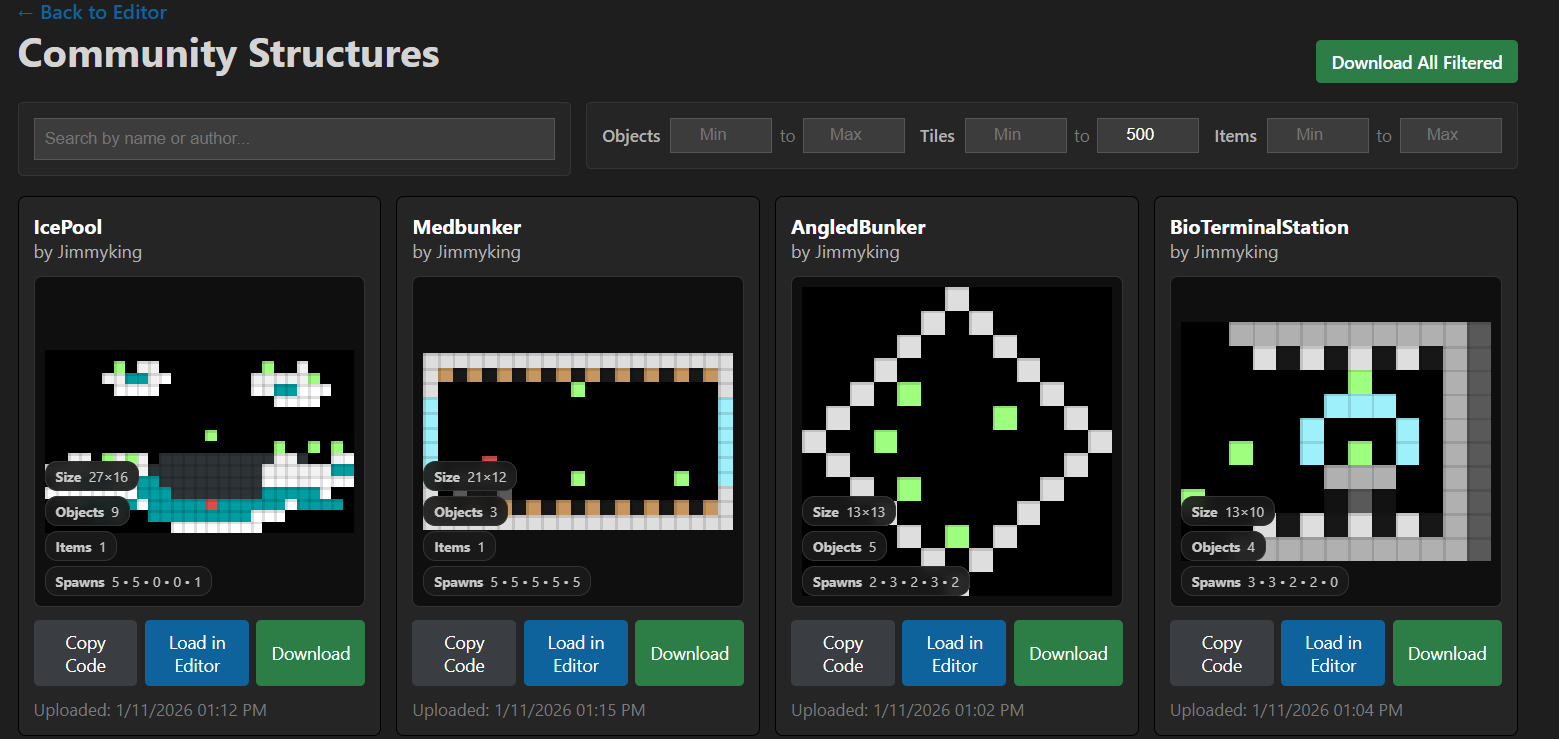The width and height of the screenshot is (1559, 739).
Task: Click the Community Structures heading
Action: (x=229, y=53)
